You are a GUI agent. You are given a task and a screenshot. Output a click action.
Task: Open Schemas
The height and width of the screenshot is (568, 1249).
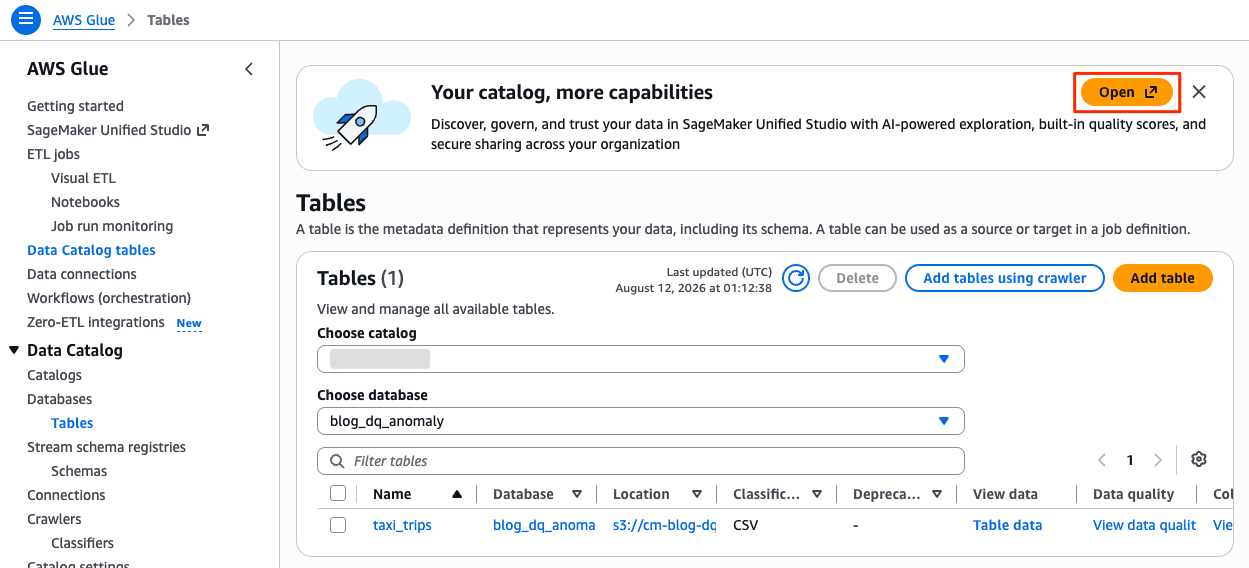[79, 471]
